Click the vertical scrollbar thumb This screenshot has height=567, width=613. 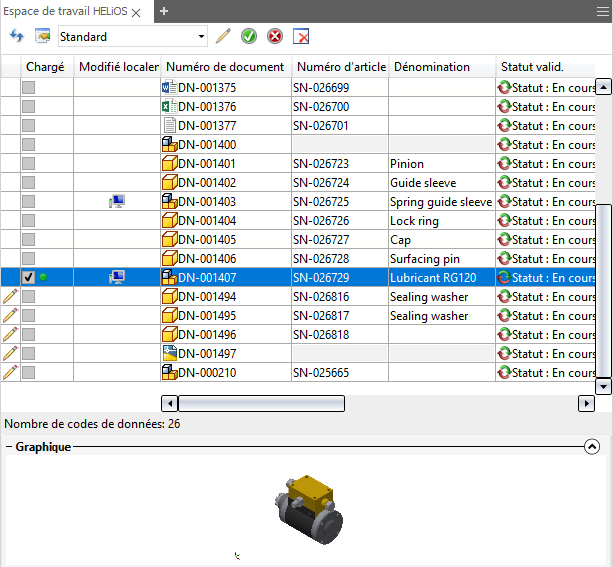tap(604, 290)
